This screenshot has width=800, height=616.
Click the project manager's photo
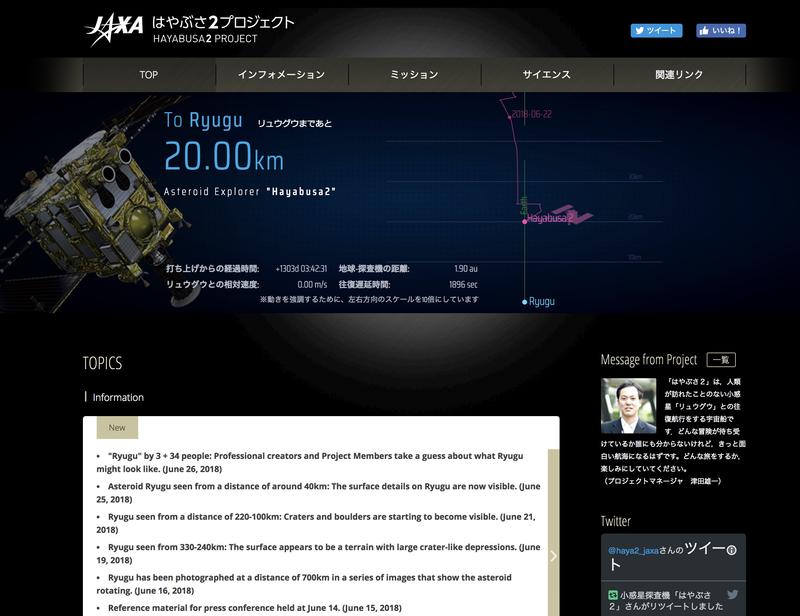point(629,406)
